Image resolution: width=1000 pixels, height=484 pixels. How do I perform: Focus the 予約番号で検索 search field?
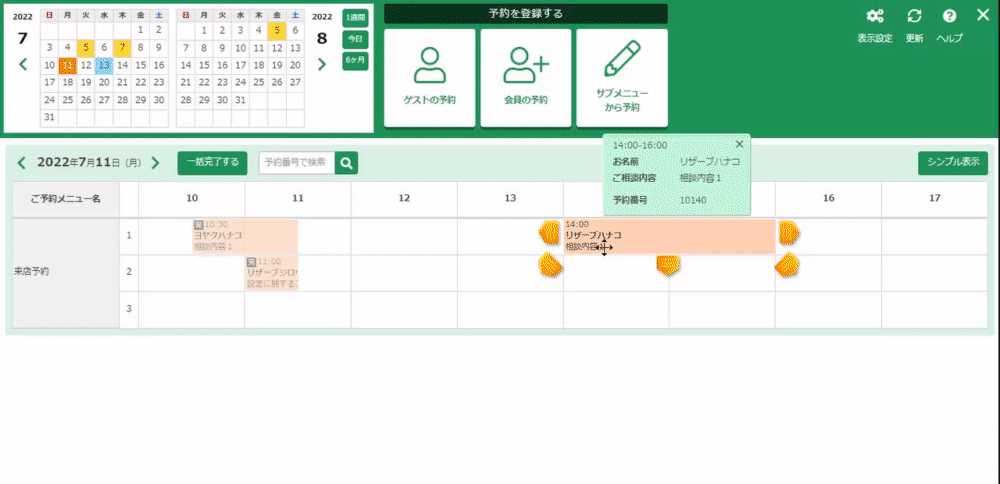point(297,163)
